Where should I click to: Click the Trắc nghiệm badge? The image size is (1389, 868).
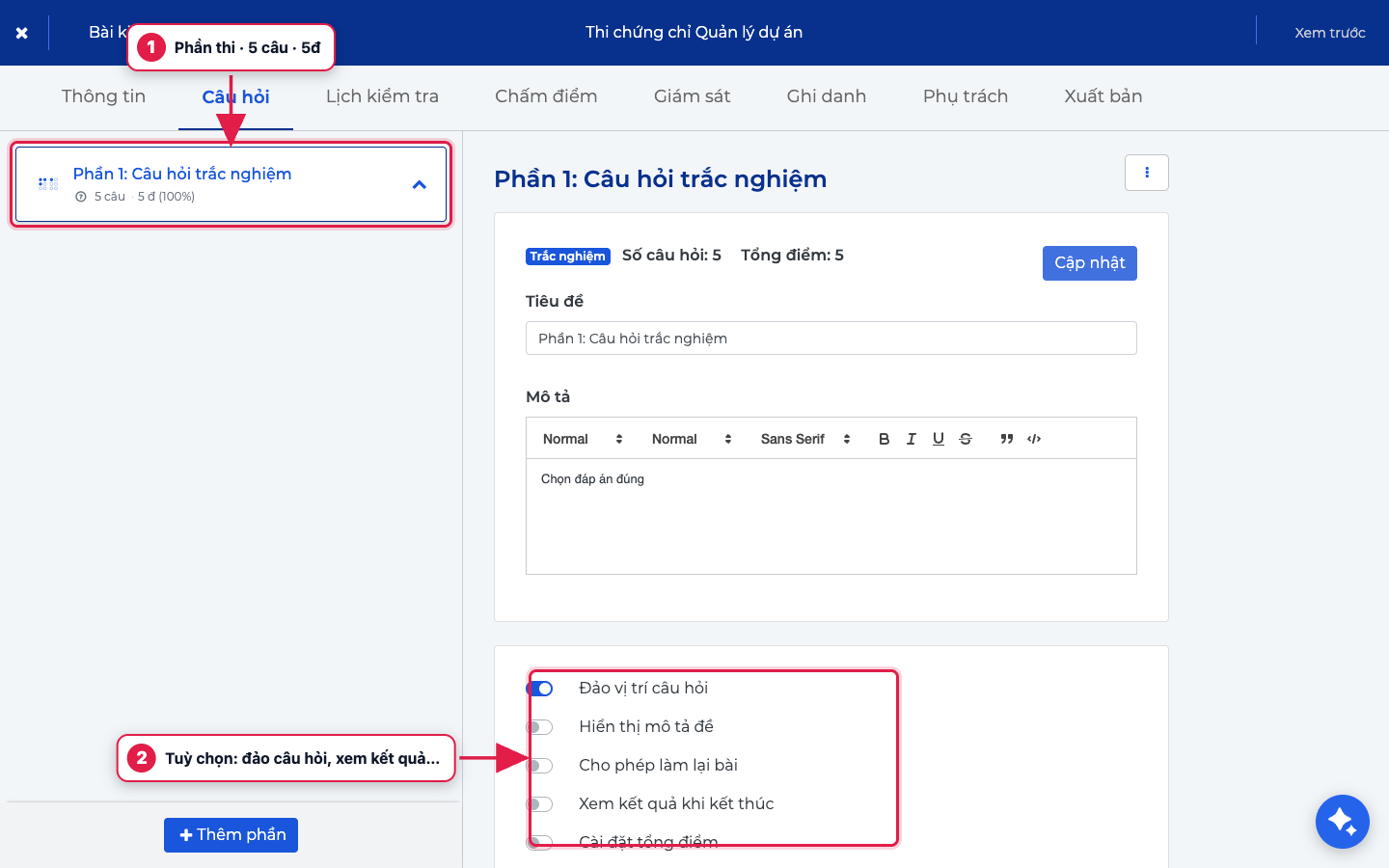pyautogui.click(x=568, y=257)
